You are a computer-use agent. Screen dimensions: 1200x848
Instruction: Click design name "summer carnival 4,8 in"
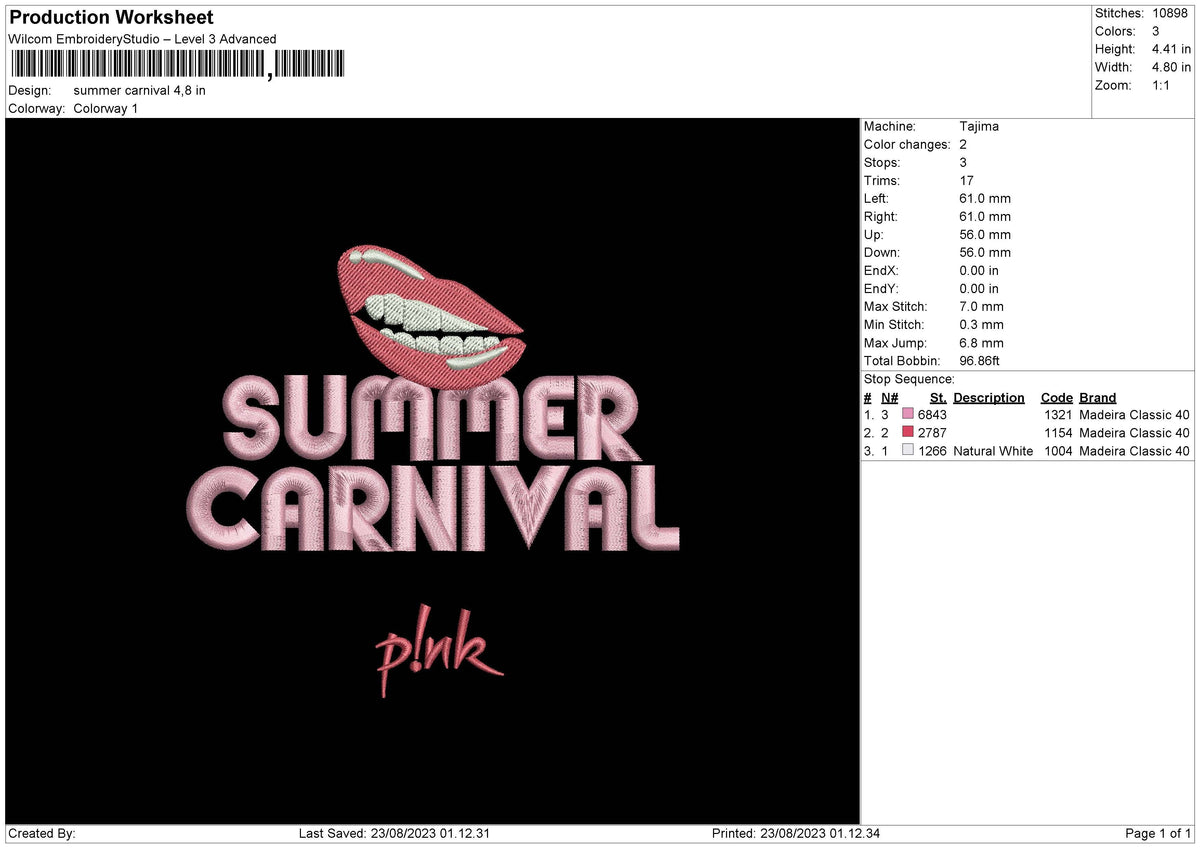point(140,90)
